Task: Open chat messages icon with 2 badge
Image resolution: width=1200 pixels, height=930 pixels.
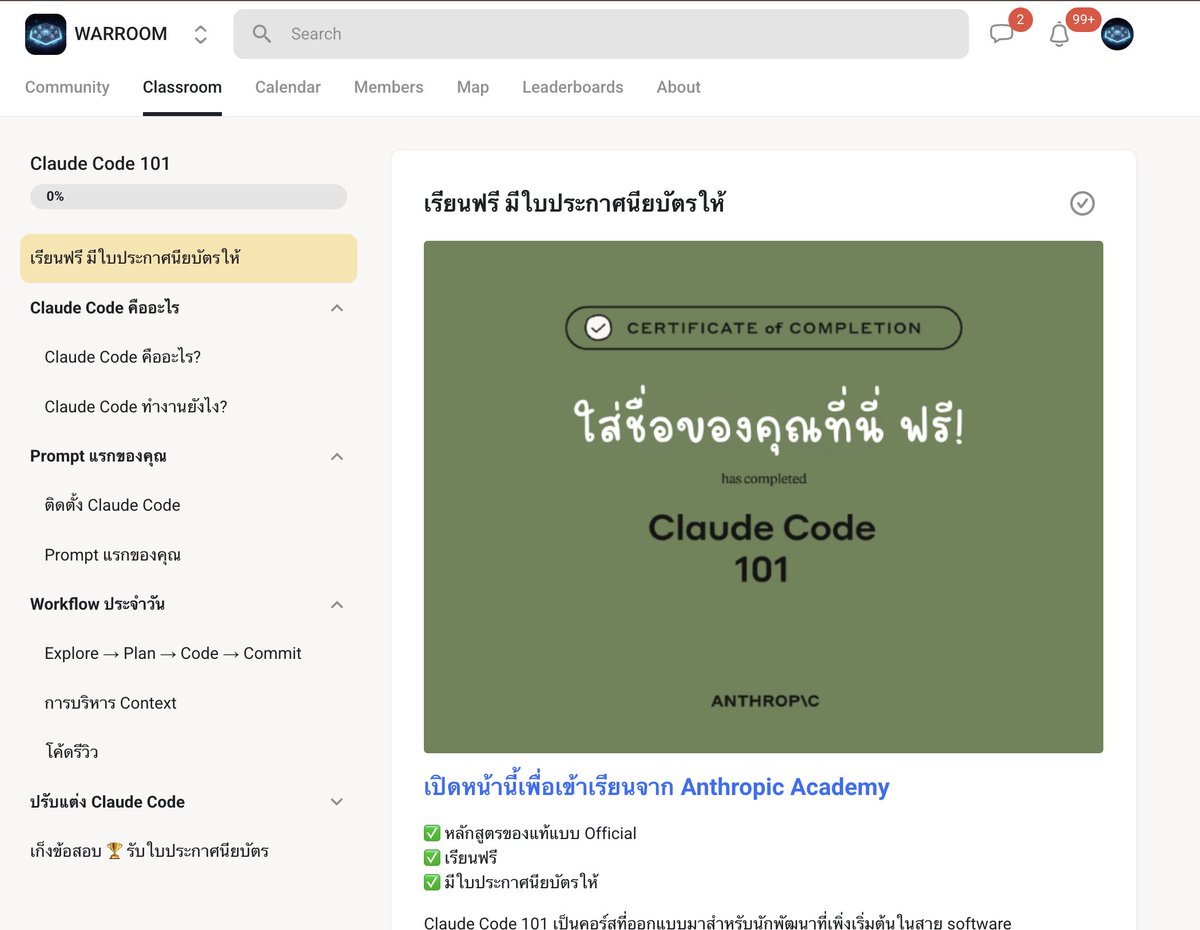Action: (x=1002, y=34)
